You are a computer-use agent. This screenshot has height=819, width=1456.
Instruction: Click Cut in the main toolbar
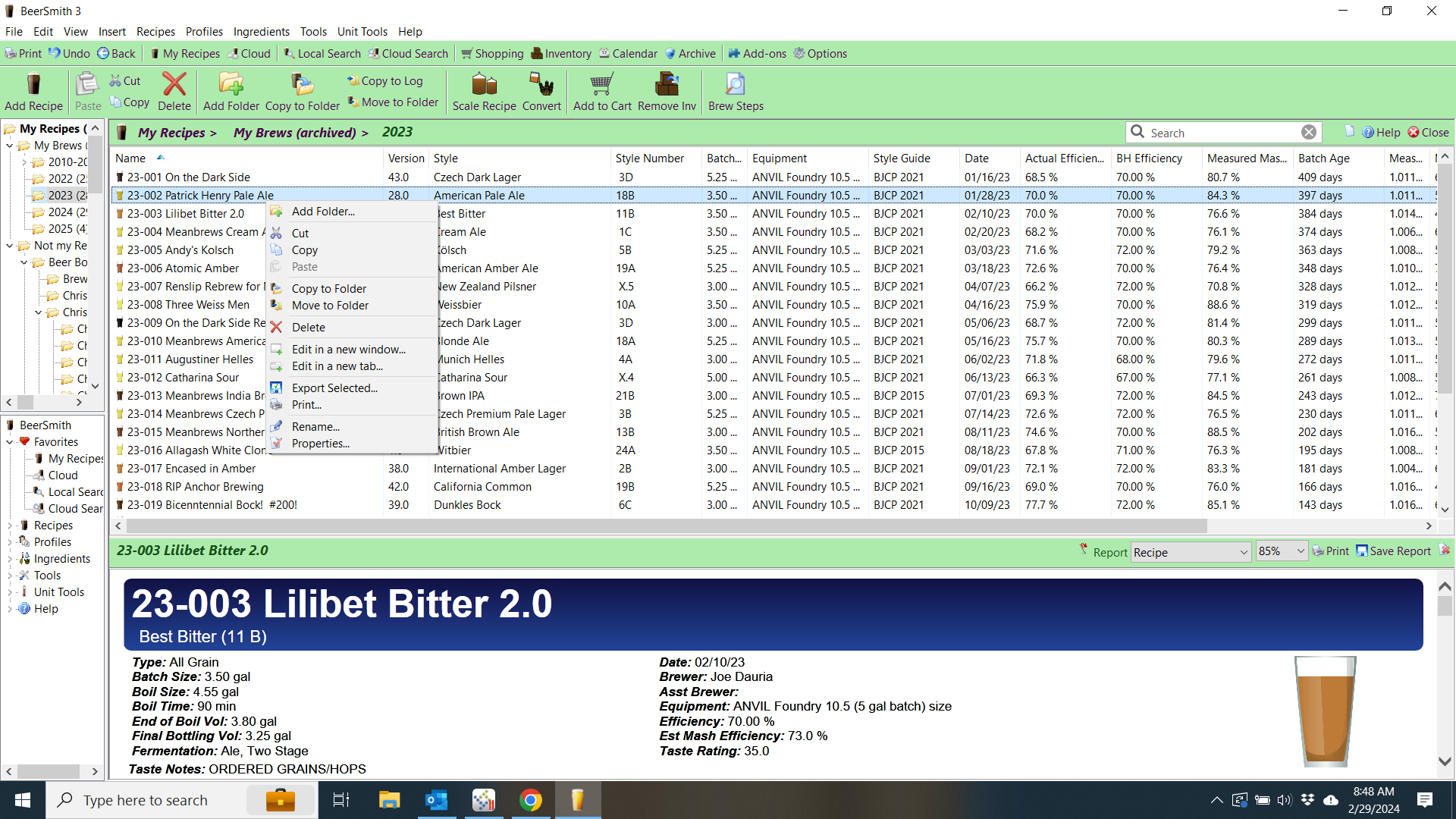tap(125, 81)
